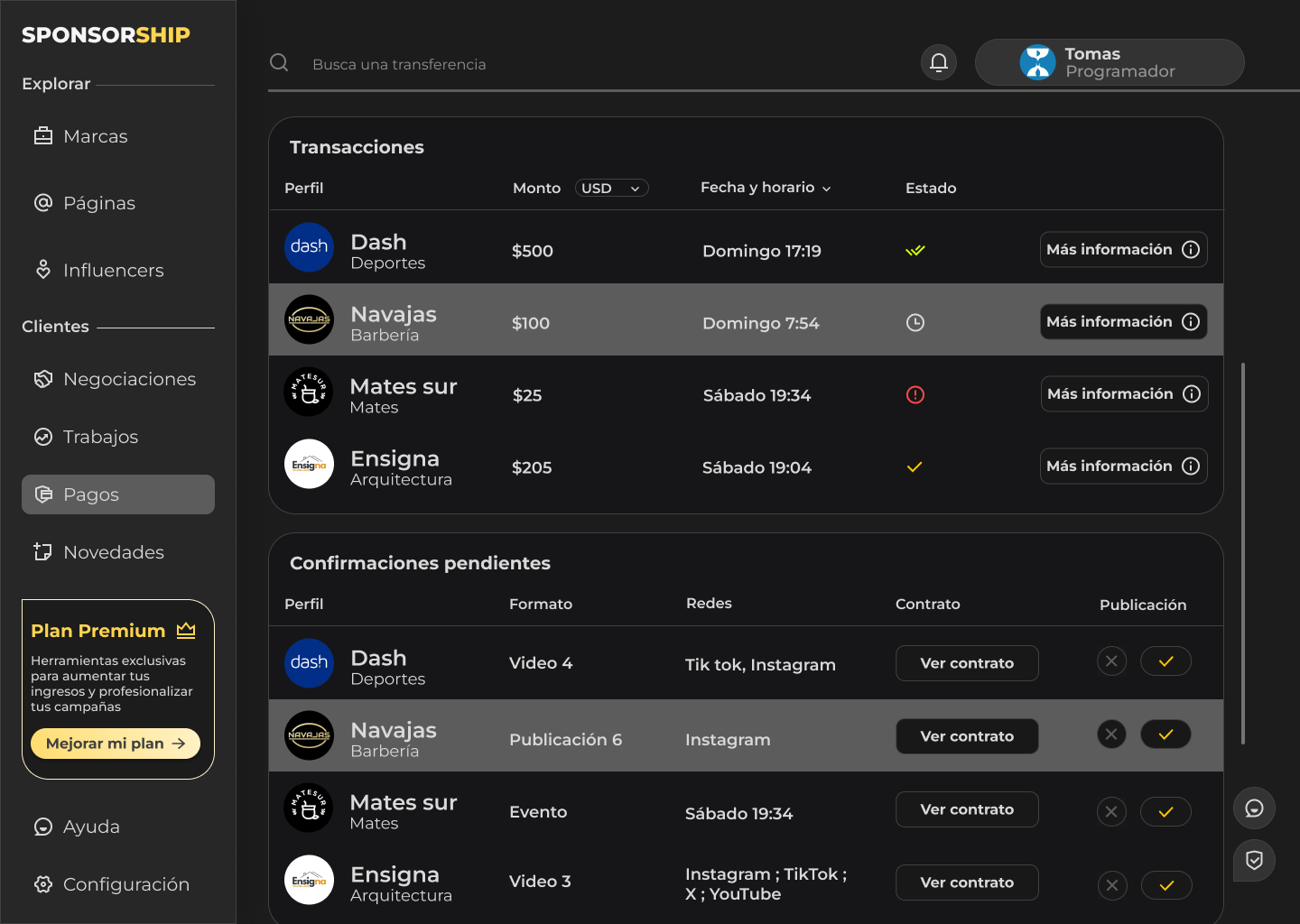Screen dimensions: 1300x924
Task: Click the search magnifier icon
Action: pos(279,62)
